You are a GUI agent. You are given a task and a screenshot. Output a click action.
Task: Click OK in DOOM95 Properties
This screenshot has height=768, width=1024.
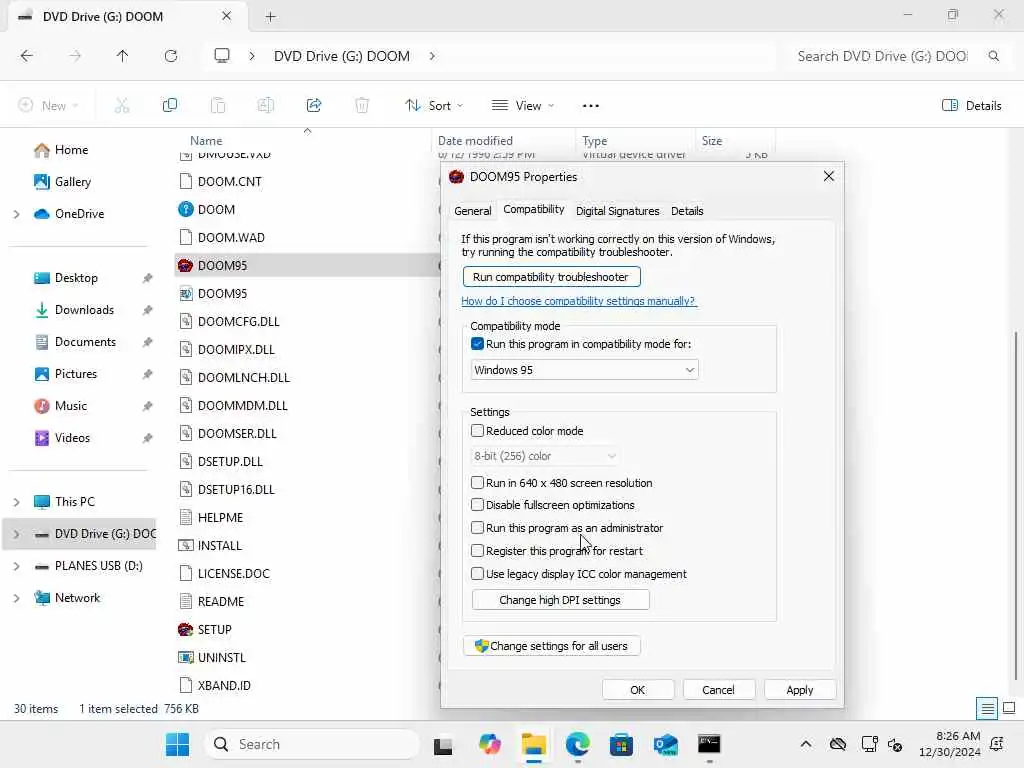[637, 690]
